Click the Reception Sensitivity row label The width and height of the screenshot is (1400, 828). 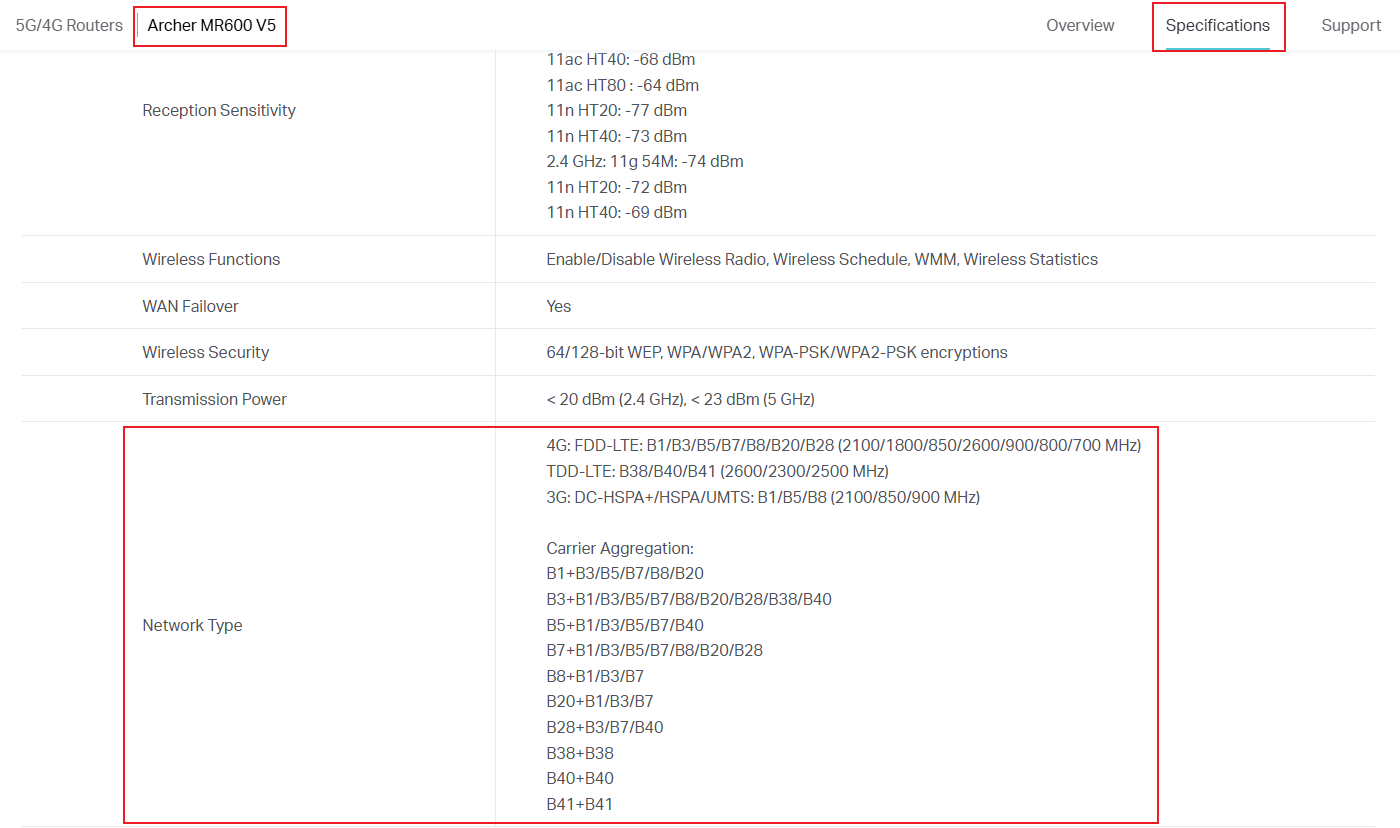tap(219, 110)
